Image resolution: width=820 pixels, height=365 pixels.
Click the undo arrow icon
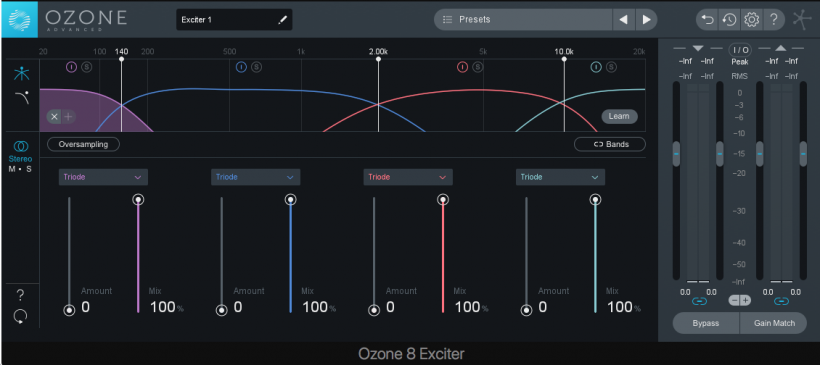(x=708, y=20)
